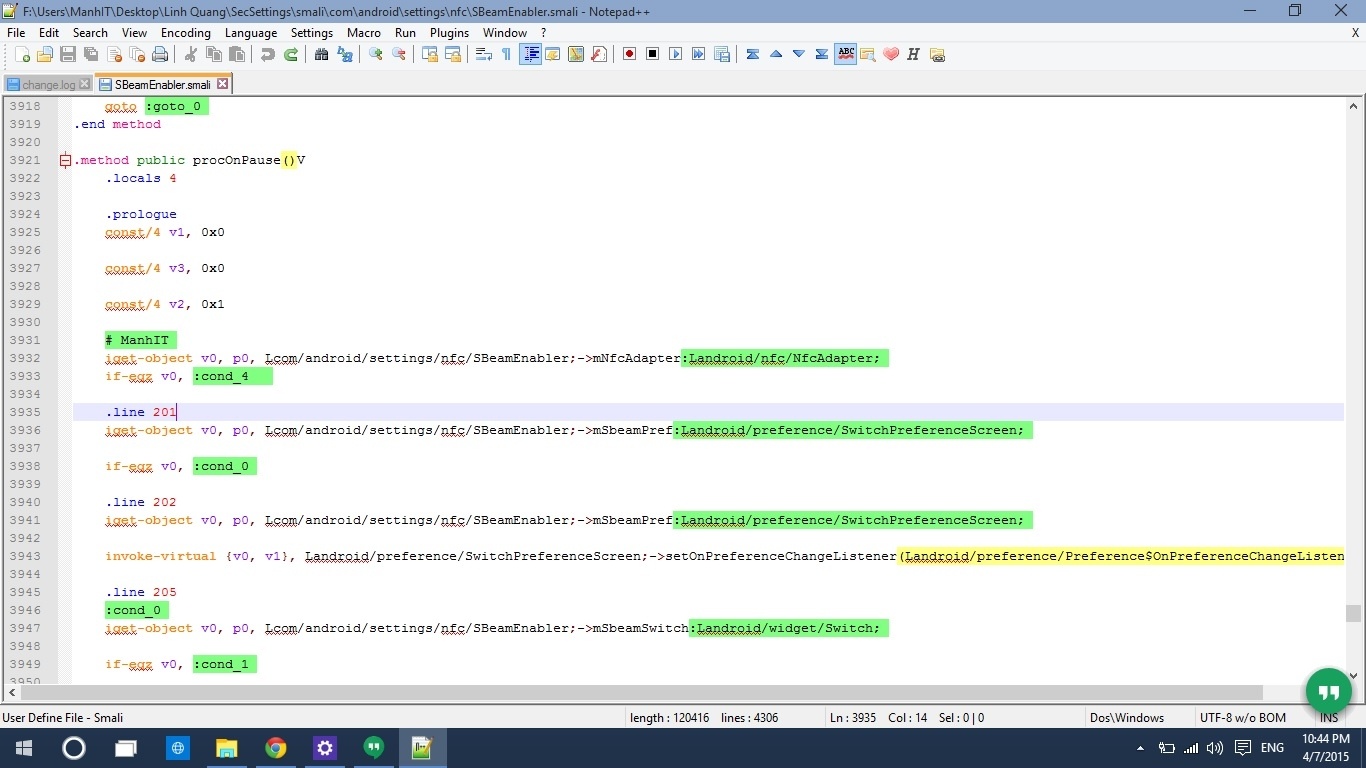Open Google Chrome from the taskbar

(276, 748)
